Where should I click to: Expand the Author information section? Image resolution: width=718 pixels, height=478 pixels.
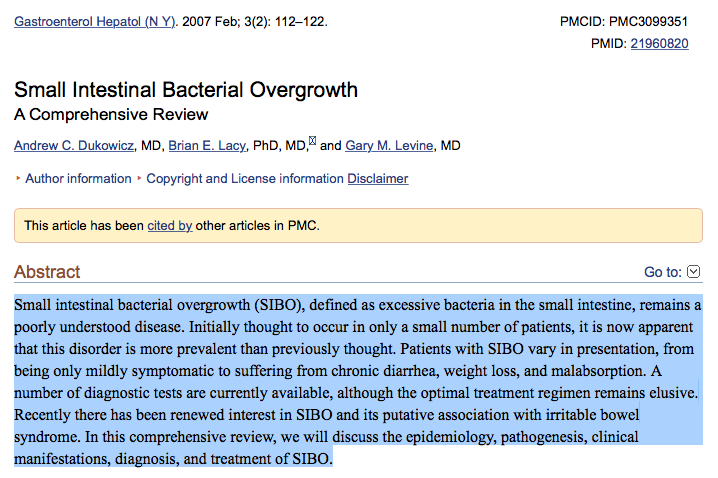[78, 179]
